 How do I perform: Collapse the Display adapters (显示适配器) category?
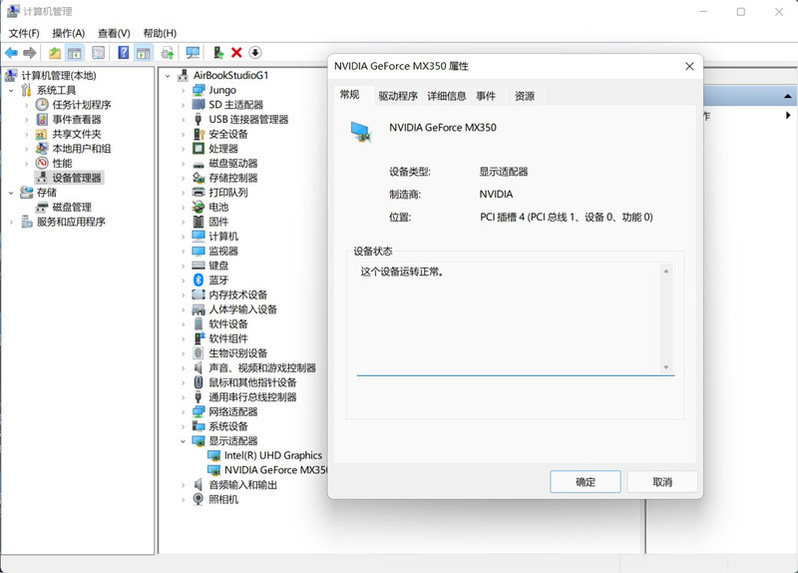(183, 441)
